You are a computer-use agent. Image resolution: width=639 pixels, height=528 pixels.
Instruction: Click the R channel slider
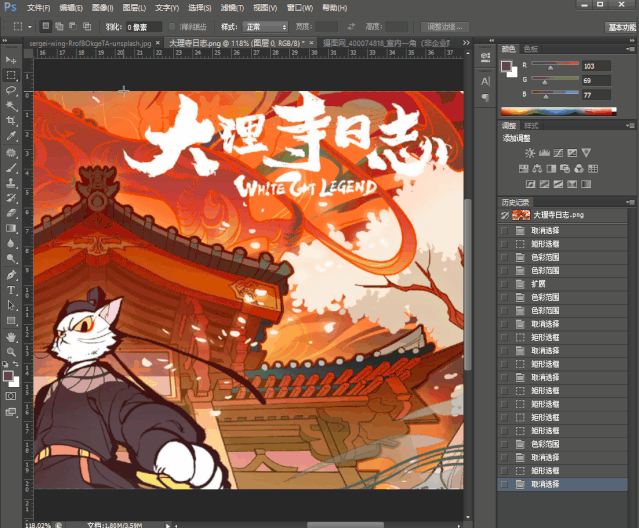[x=555, y=65]
